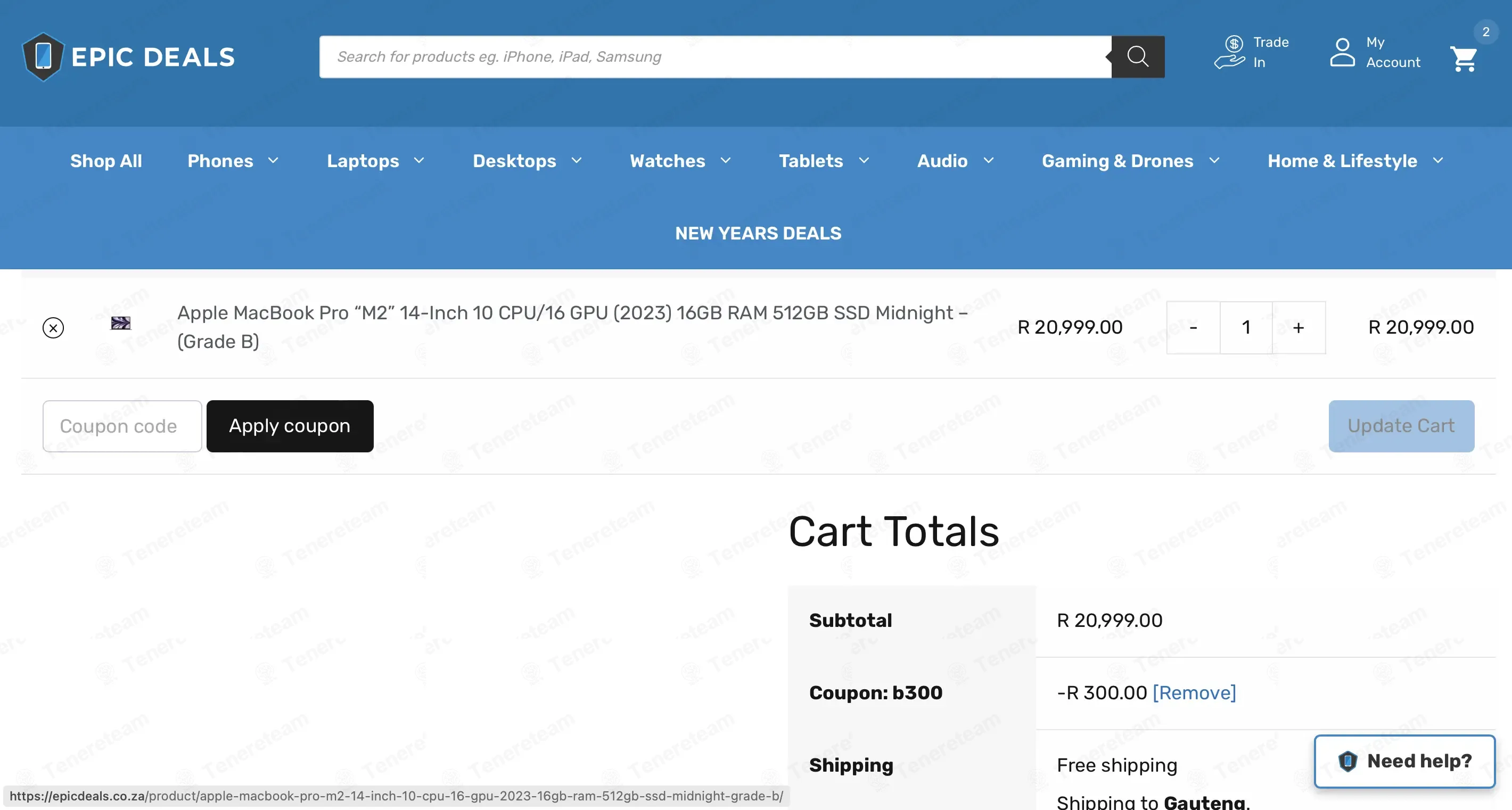This screenshot has height=810, width=1512.
Task: Open the Audio menu
Action: (942, 161)
